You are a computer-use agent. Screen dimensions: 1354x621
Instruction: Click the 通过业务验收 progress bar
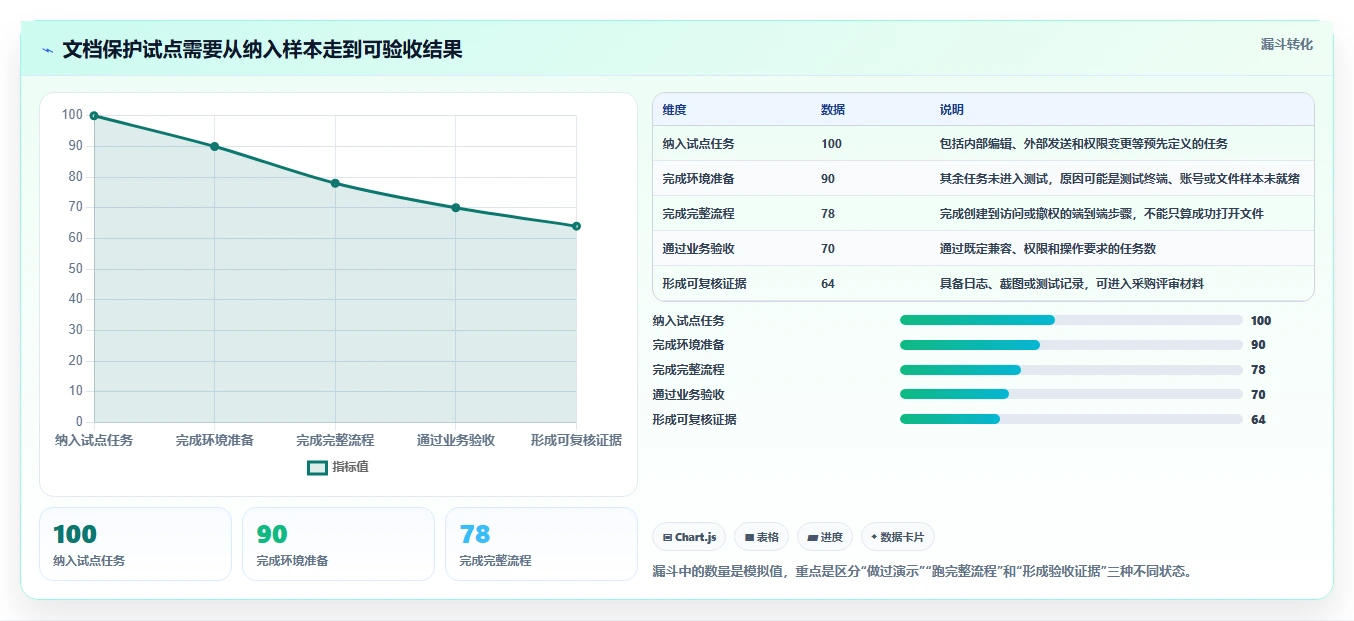pyautogui.click(x=1071, y=395)
